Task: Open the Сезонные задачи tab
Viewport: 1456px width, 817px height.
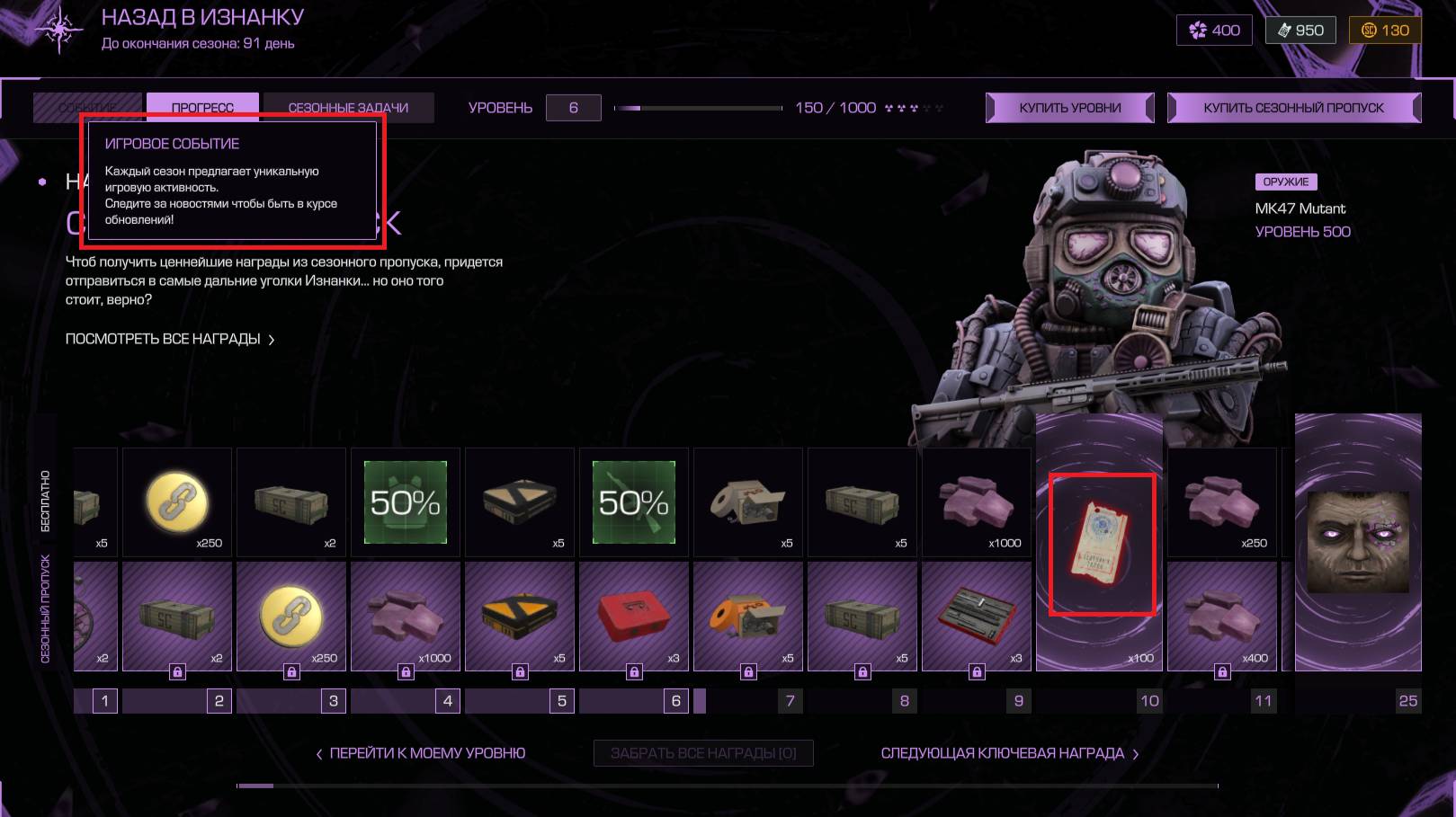Action: [x=348, y=107]
